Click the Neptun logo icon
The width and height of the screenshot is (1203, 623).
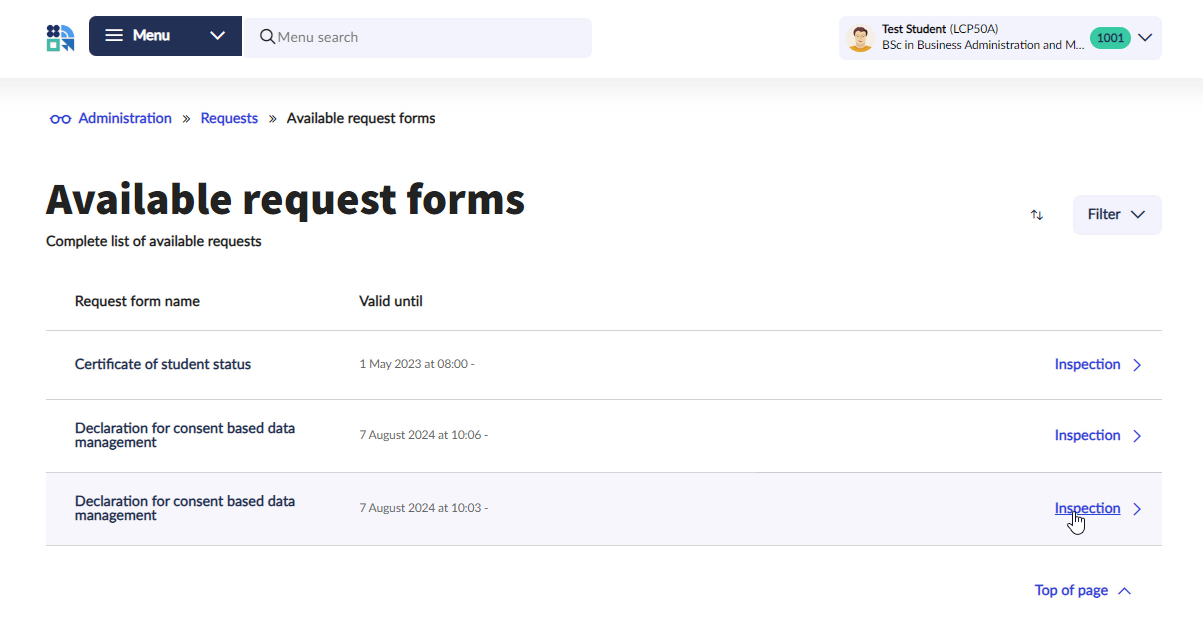(x=60, y=38)
